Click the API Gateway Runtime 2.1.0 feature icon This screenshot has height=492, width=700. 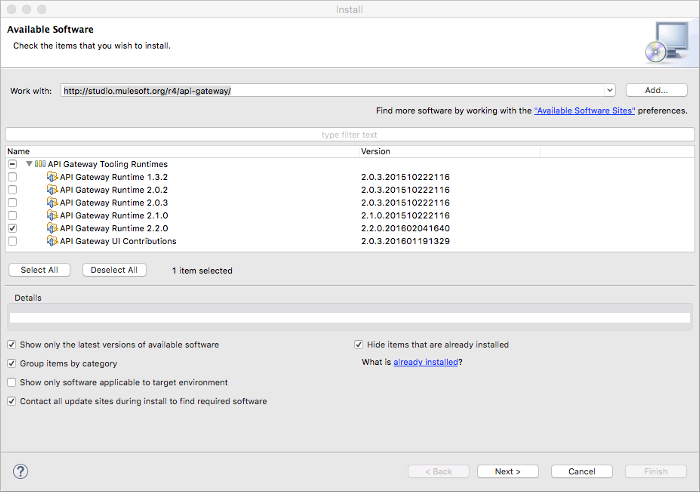(52, 215)
